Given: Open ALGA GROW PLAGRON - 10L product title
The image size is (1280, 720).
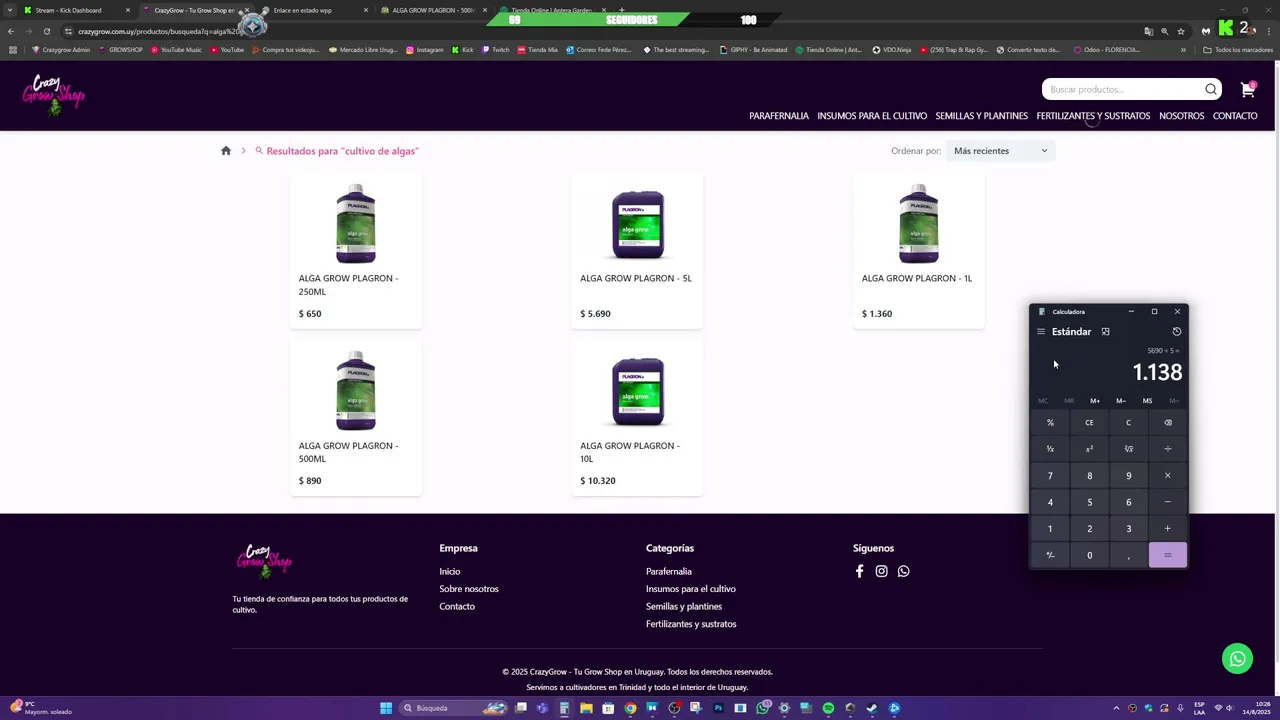Looking at the screenshot, I should tap(630, 452).
